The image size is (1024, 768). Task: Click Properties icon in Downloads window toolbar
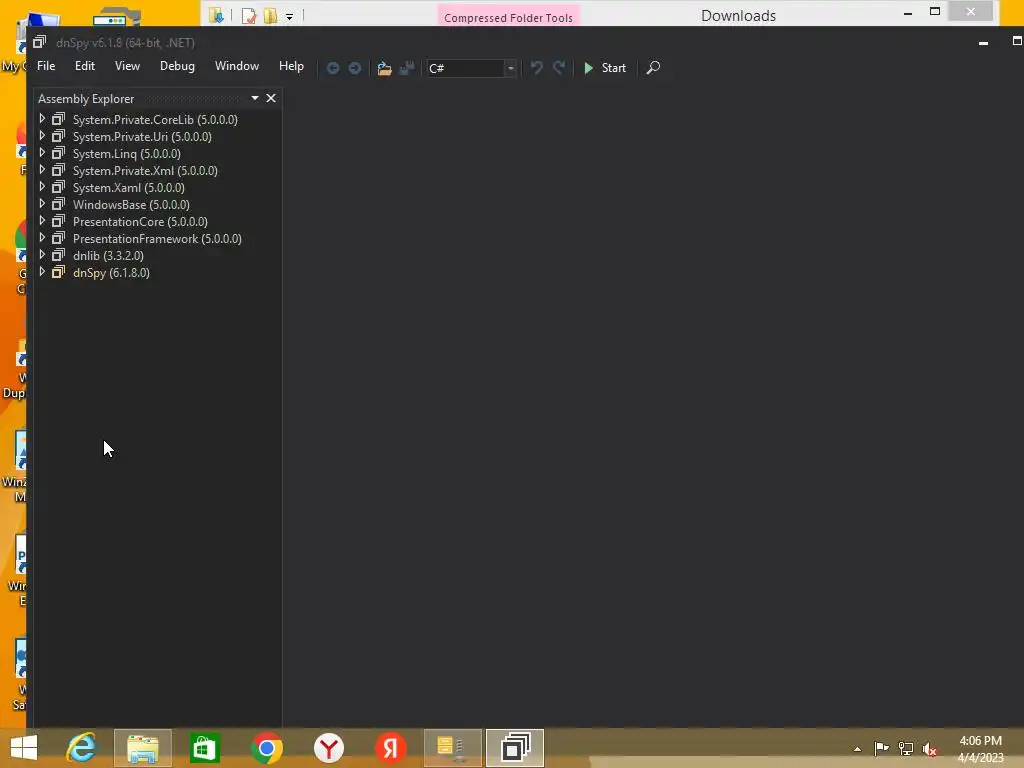249,16
